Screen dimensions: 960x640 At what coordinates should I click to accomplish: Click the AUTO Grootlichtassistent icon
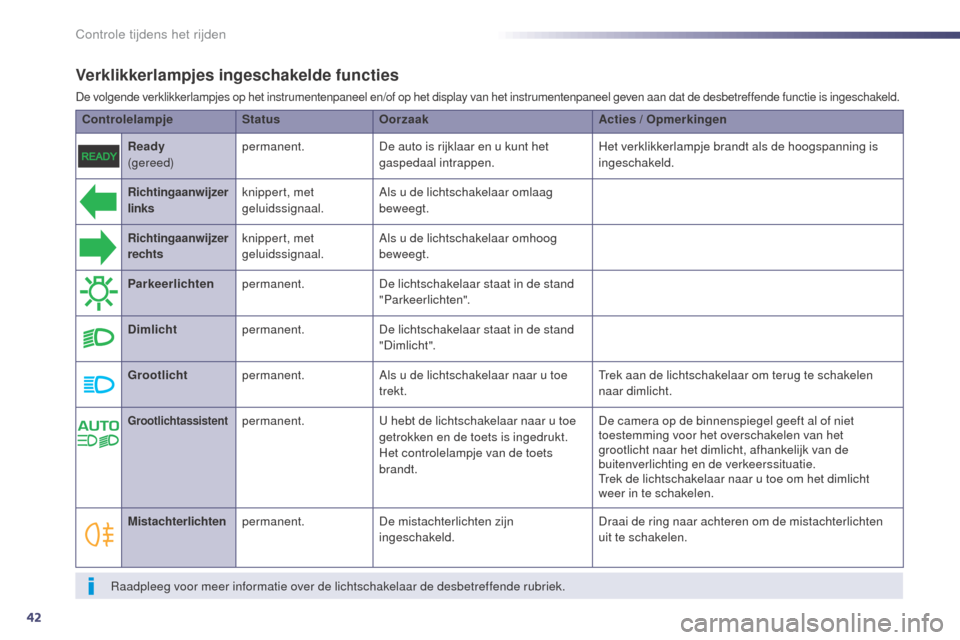[x=99, y=433]
